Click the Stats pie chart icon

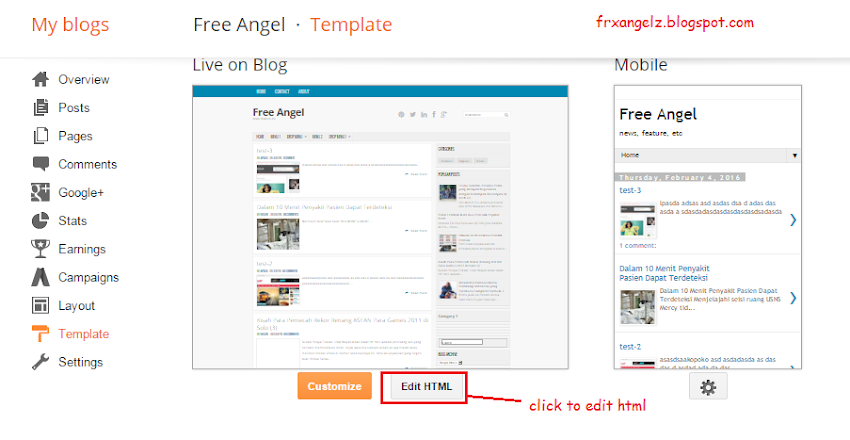pyautogui.click(x=40, y=221)
